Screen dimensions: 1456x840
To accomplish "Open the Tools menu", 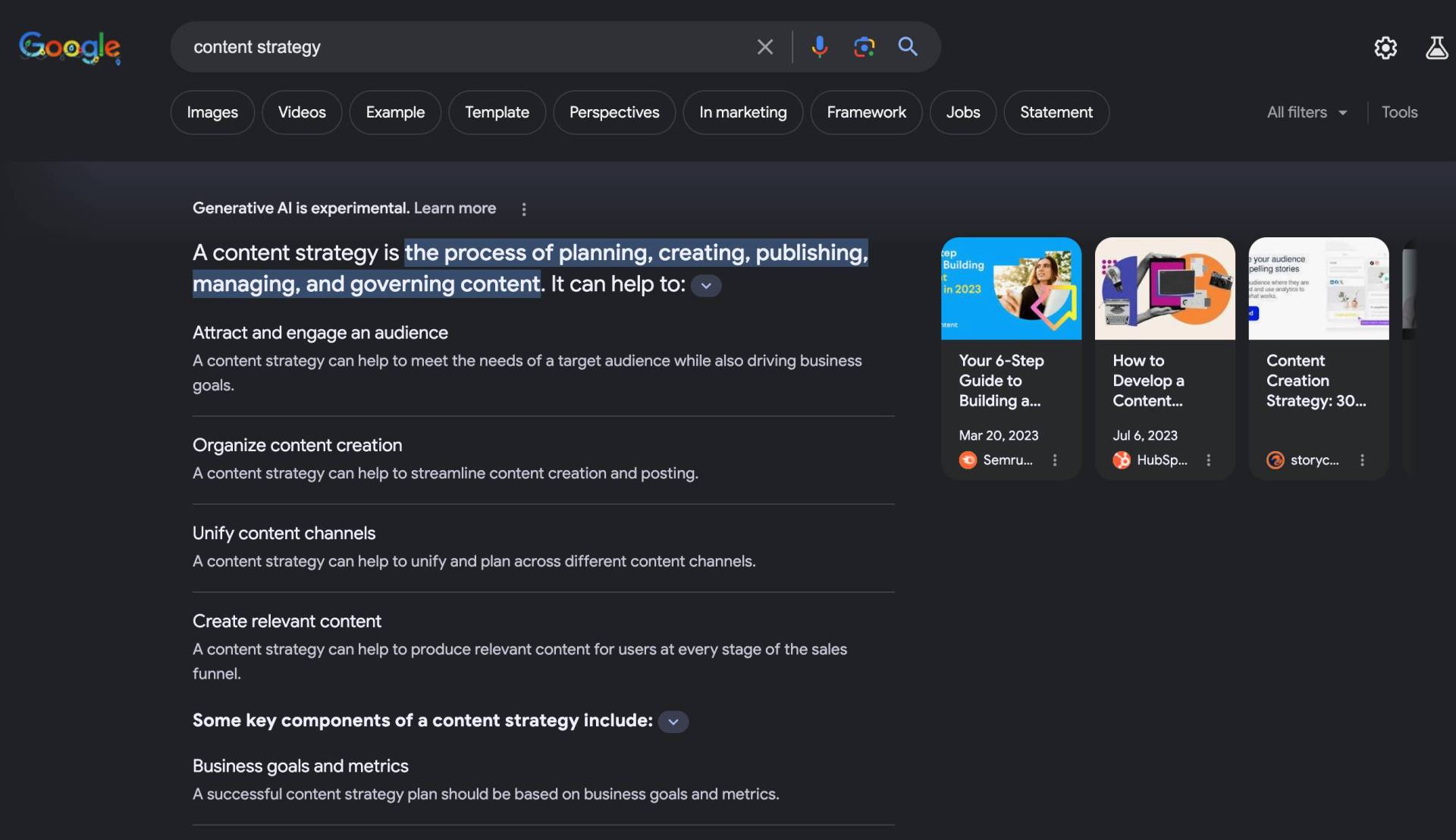I will [x=1399, y=112].
